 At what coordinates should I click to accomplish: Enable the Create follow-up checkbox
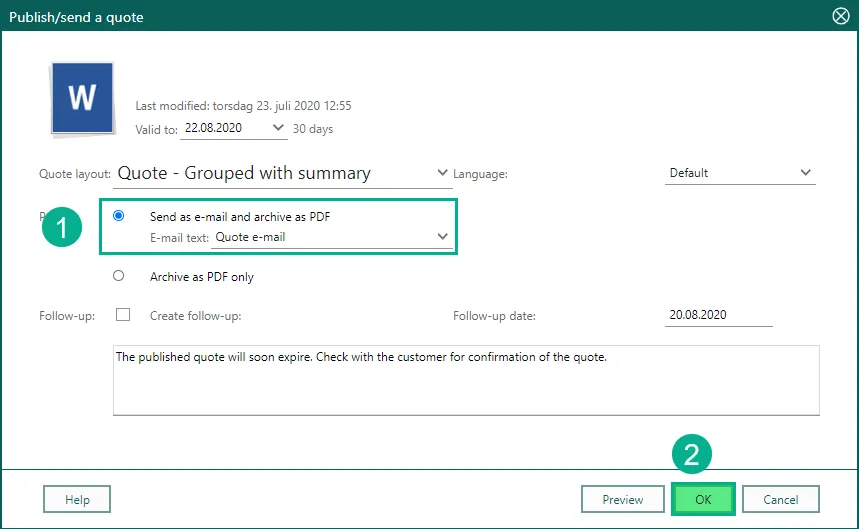click(123, 315)
